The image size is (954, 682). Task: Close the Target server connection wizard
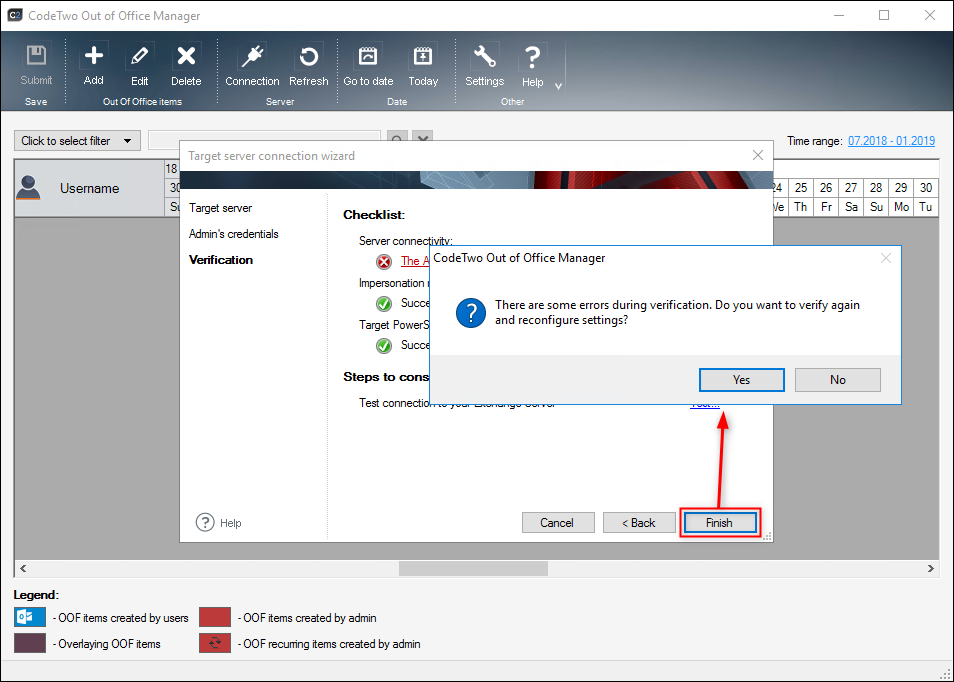[x=757, y=155]
